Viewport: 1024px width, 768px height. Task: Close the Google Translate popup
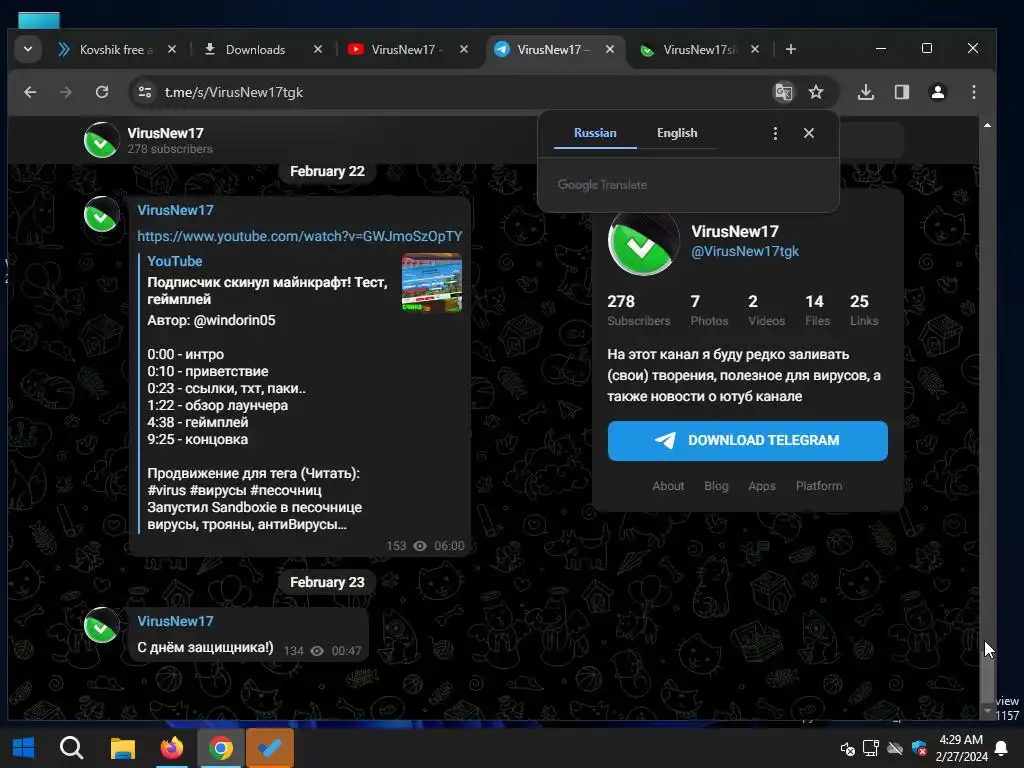(808, 133)
